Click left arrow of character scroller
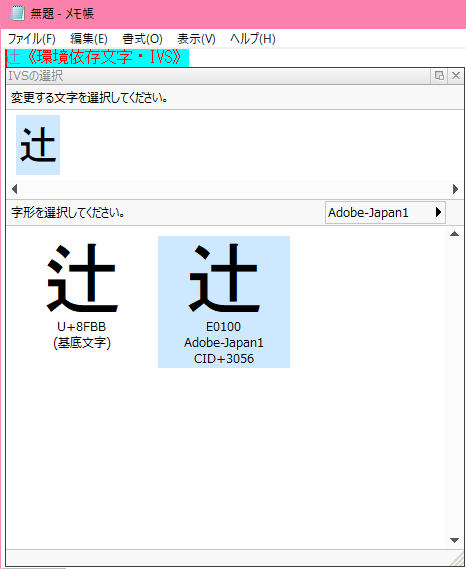 click(14, 189)
